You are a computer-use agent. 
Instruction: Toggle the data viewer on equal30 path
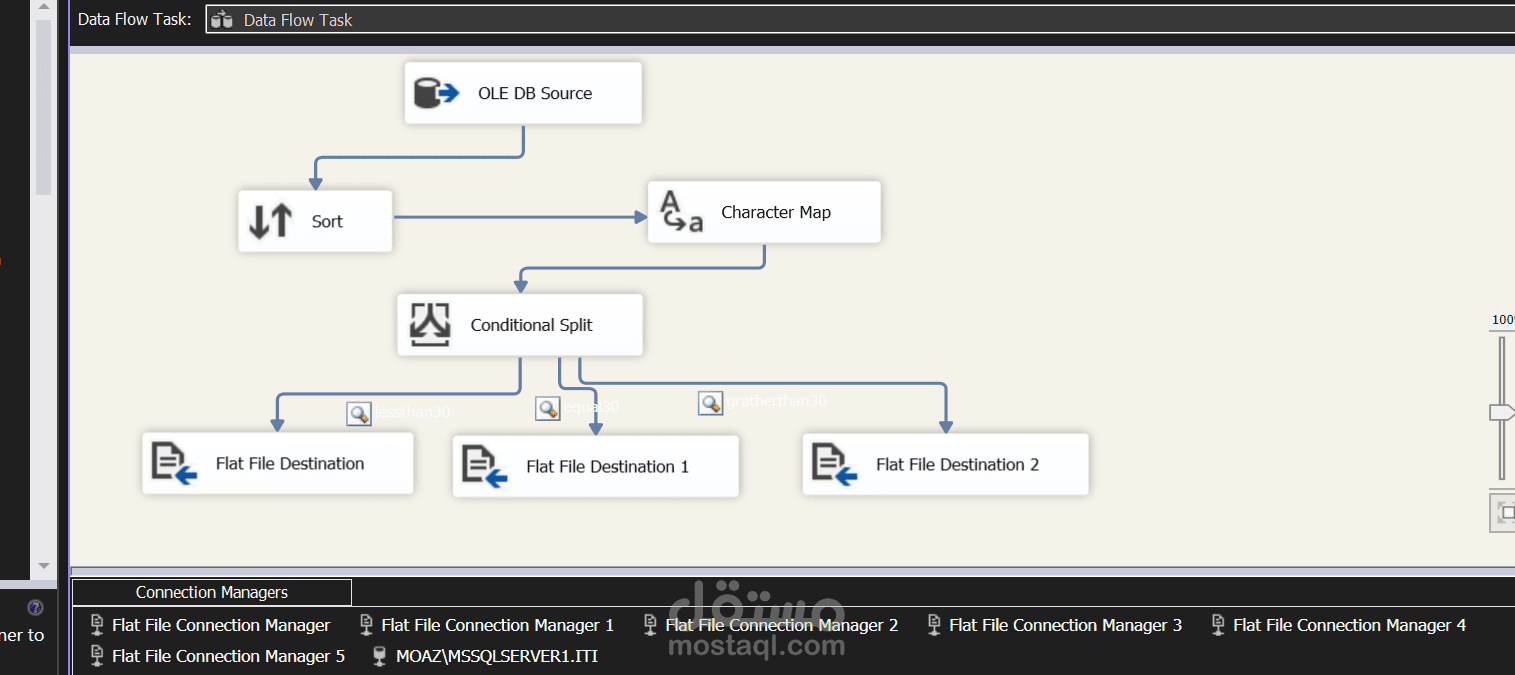(x=547, y=408)
